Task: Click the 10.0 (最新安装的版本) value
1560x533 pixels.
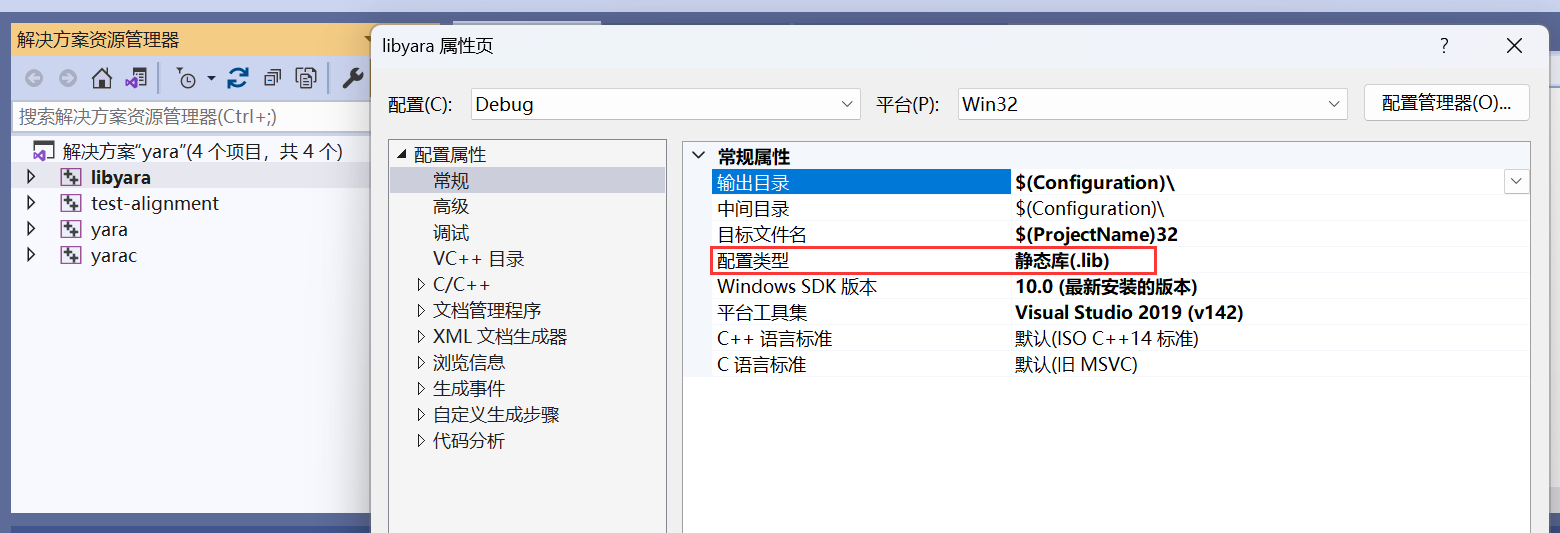Action: [1106, 286]
